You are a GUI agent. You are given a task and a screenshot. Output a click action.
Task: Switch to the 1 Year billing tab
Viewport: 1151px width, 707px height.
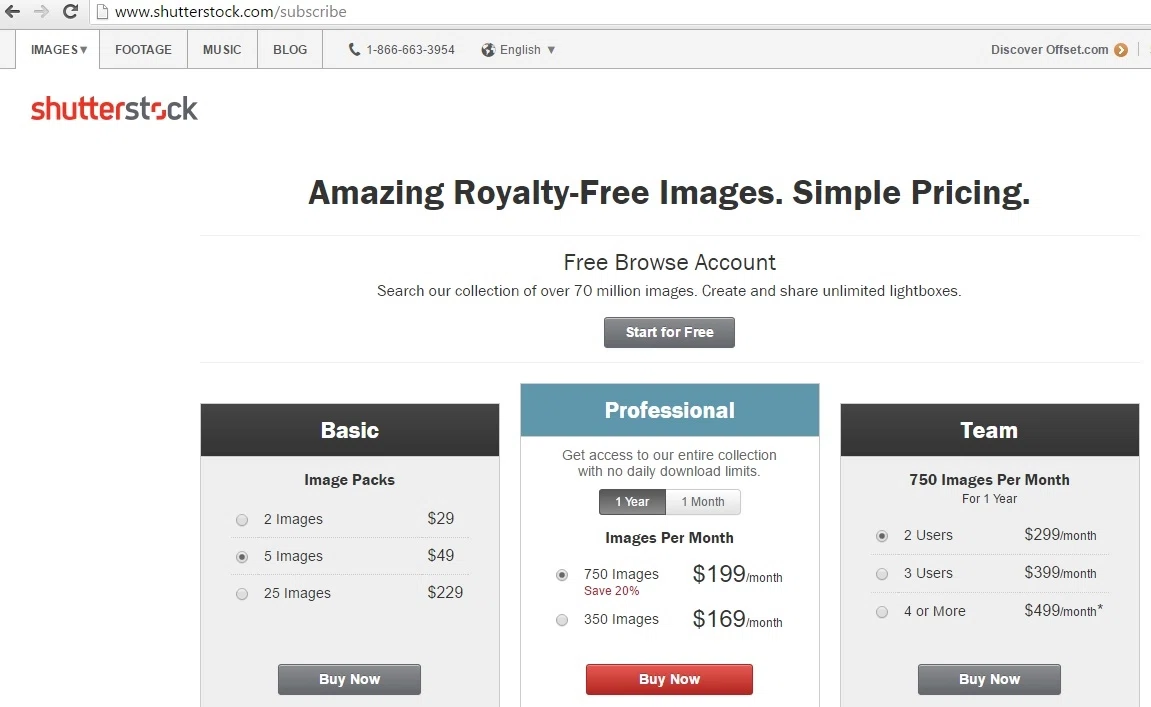click(632, 501)
